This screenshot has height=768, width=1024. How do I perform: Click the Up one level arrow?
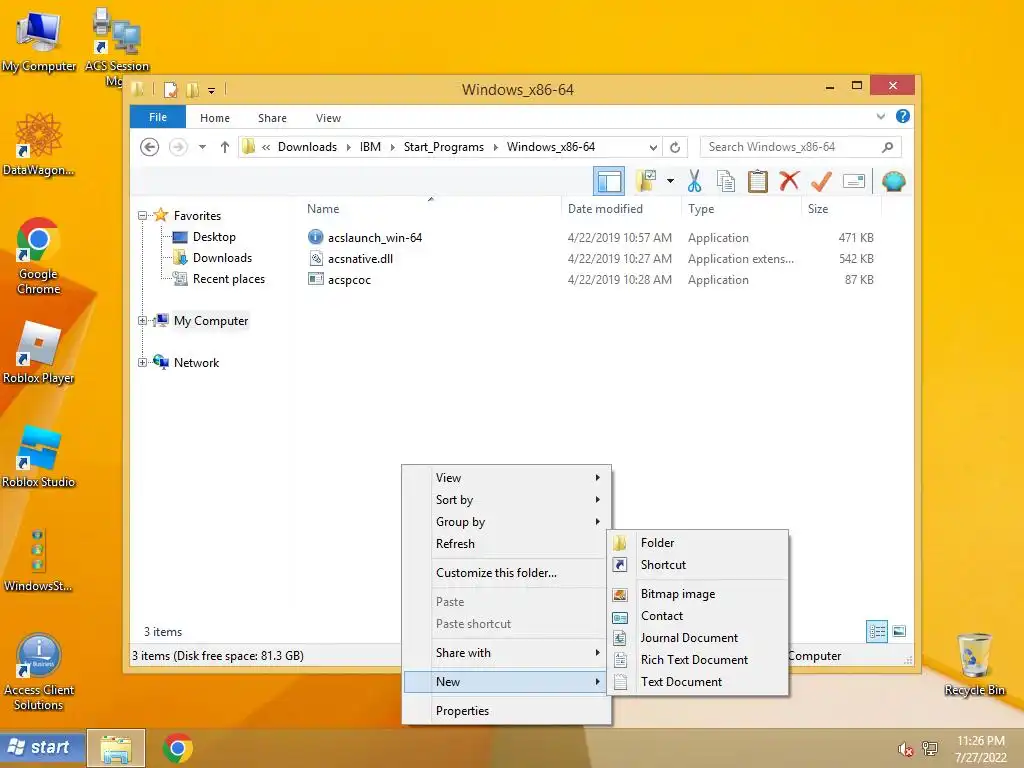225,147
